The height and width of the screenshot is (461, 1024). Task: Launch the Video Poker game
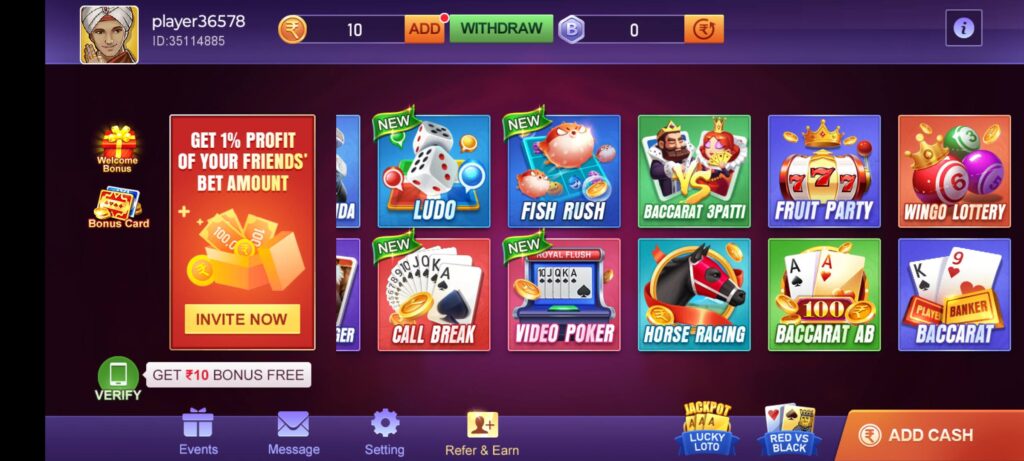point(564,294)
